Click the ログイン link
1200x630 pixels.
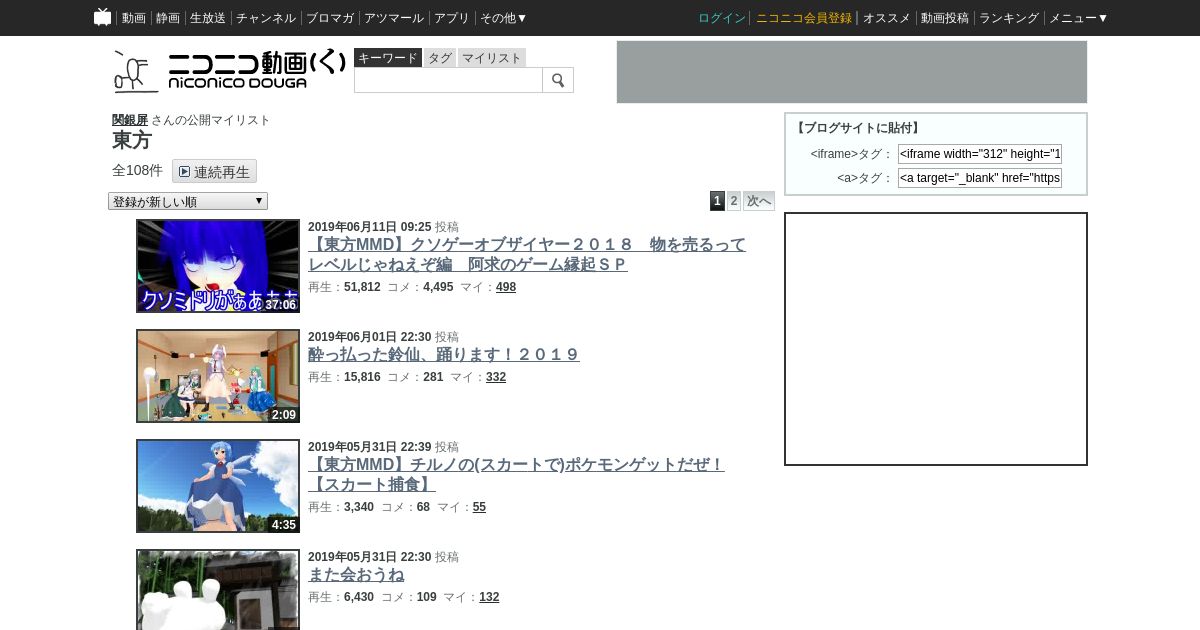(722, 18)
